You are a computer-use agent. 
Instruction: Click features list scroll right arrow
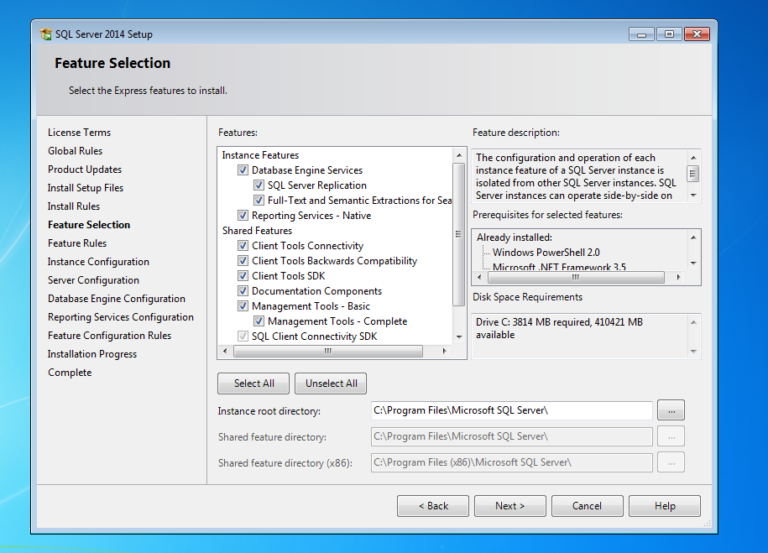[x=444, y=351]
